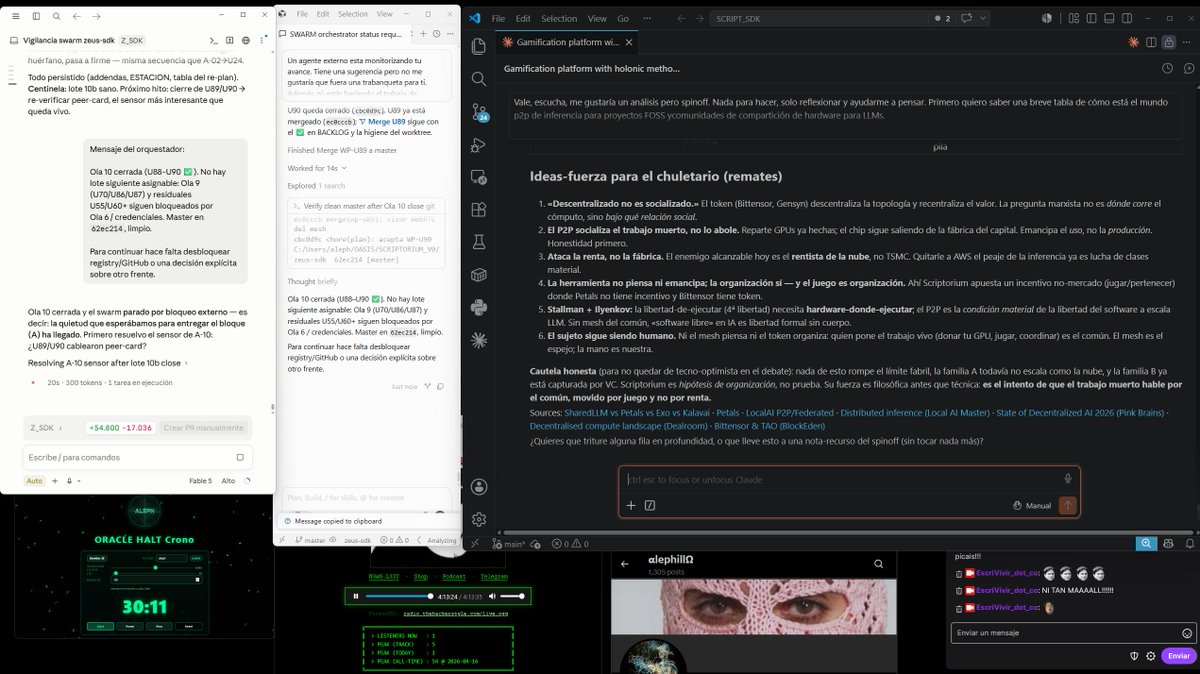1200x674 pixels.
Task: Send message with orange arrow button
Action: point(1068,505)
